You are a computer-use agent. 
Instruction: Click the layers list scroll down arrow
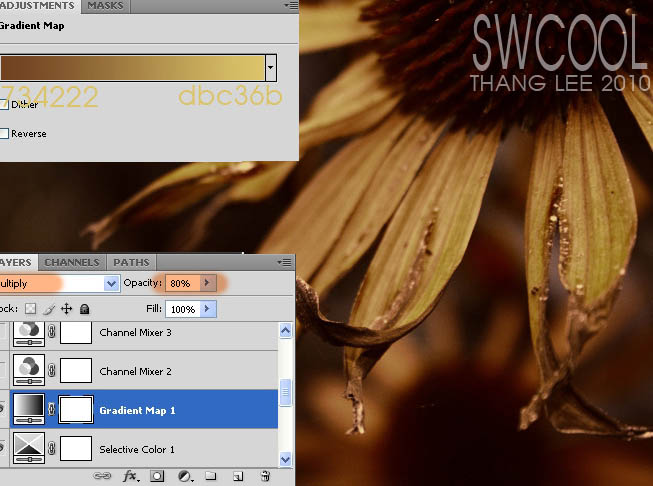pyautogui.click(x=285, y=459)
